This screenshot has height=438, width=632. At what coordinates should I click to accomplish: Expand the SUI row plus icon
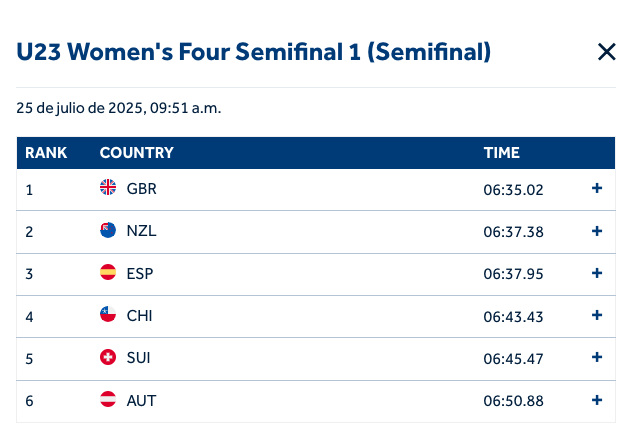(597, 357)
